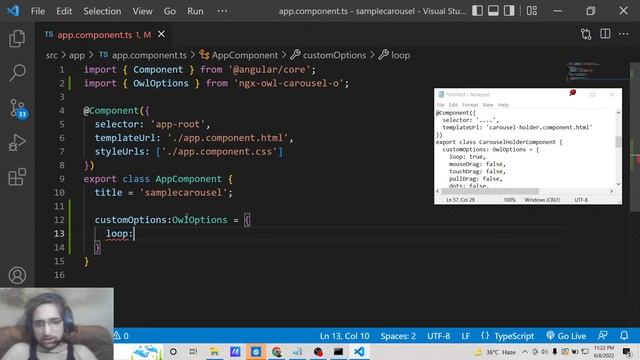The height and width of the screenshot is (360, 640).
Task: Open the Run and Debug view
Action: [17, 142]
